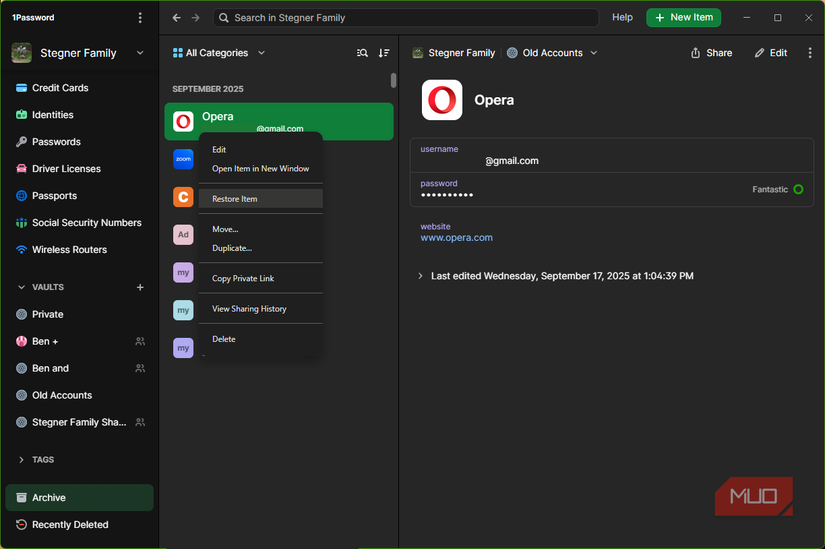Image resolution: width=825 pixels, height=549 pixels.
Task: Open the 1Password three-dot main menu
Action: point(140,18)
